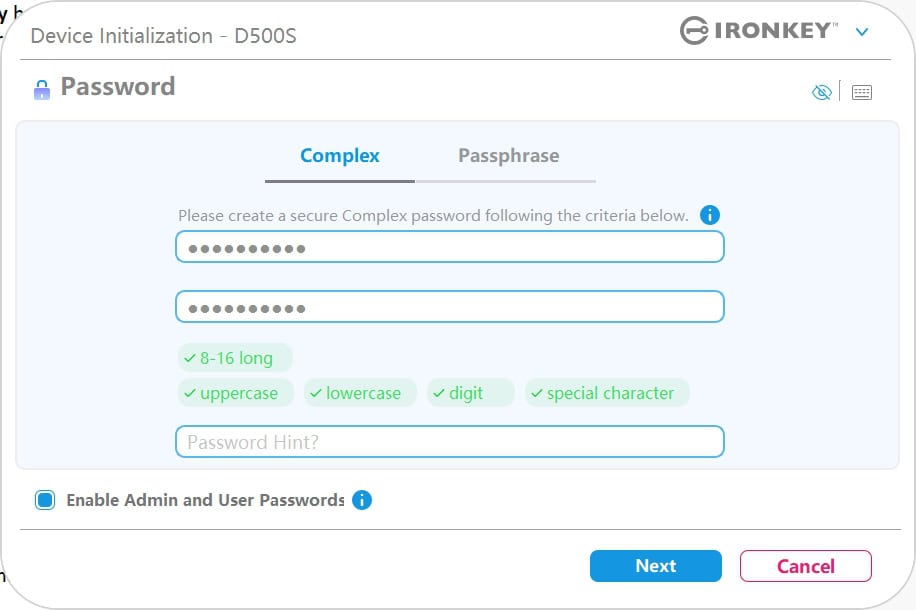The height and width of the screenshot is (610, 916).
Task: Open the virtual keyboard icon
Action: click(x=862, y=92)
